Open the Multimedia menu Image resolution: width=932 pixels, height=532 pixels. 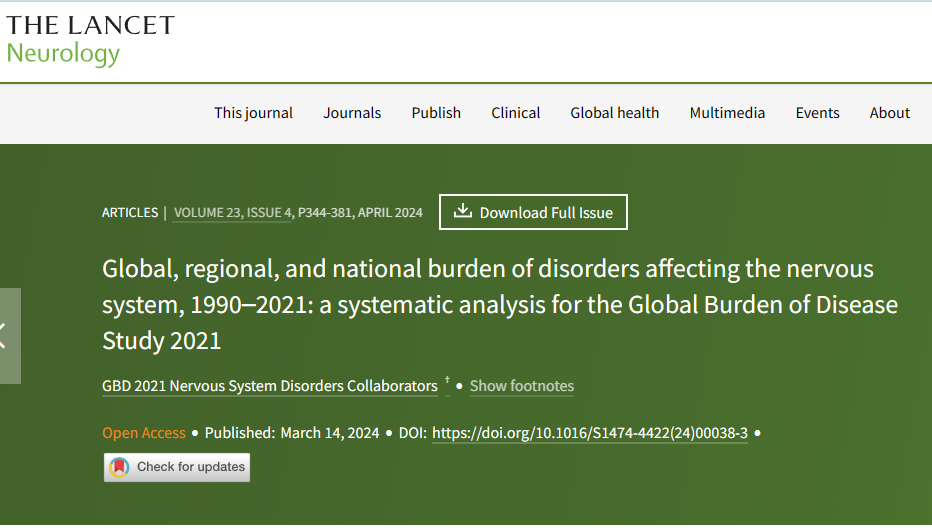click(x=727, y=113)
